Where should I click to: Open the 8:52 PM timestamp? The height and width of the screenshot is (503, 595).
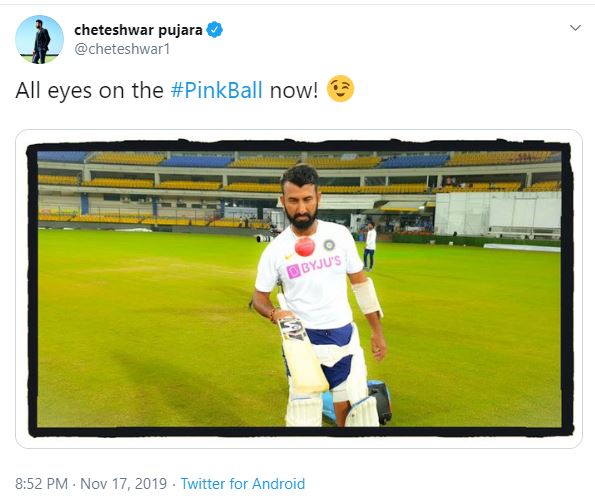click(41, 484)
